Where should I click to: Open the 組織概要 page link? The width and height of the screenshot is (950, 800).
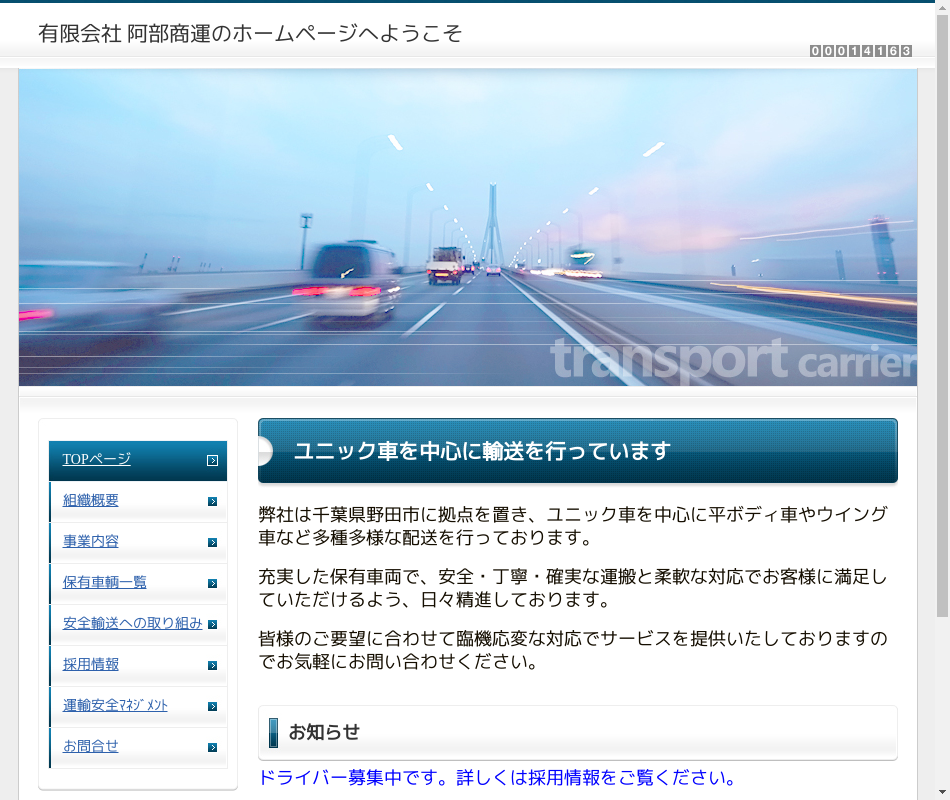(x=91, y=500)
